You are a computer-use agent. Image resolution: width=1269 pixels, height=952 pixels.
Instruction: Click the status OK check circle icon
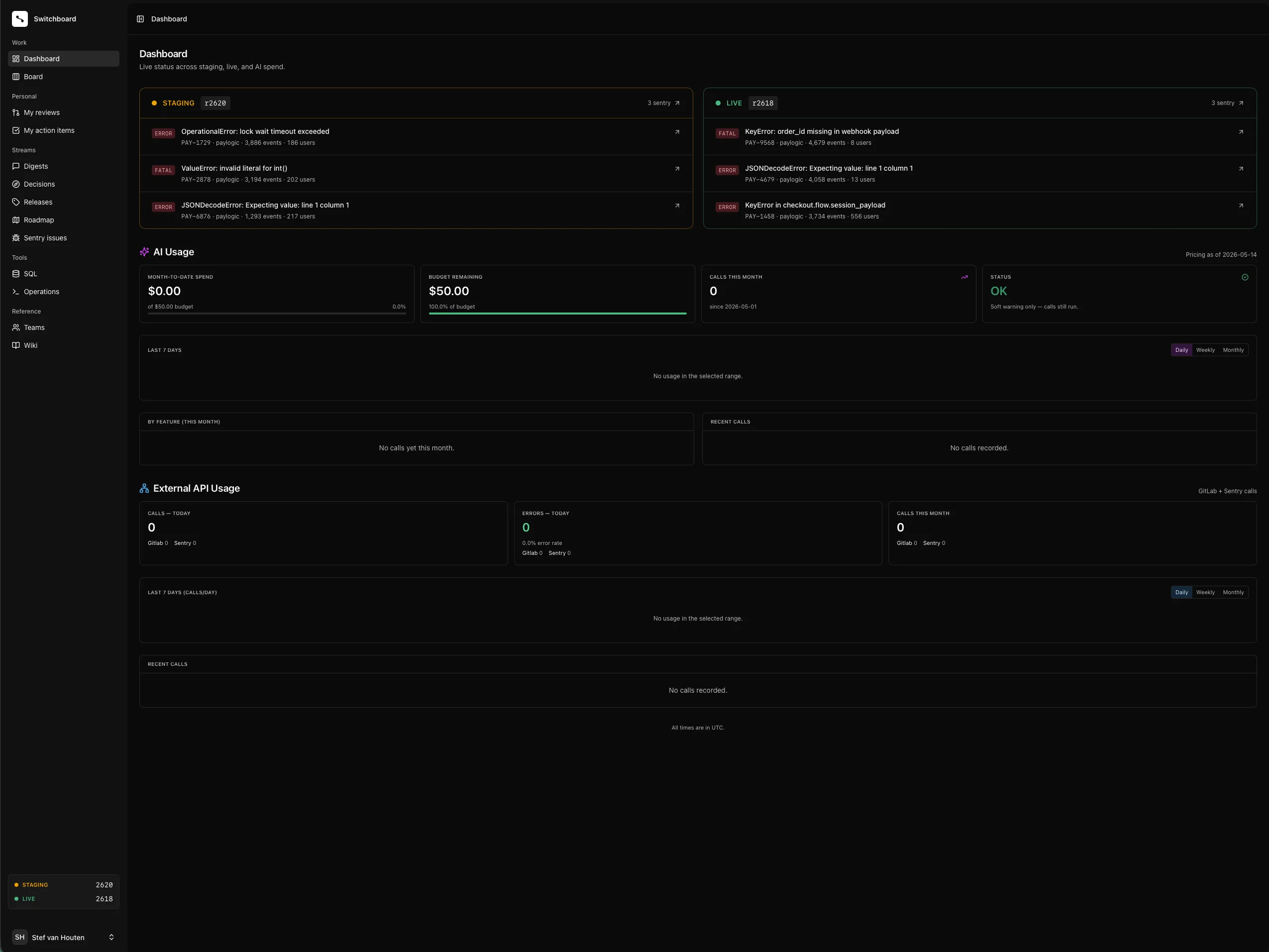click(1245, 277)
